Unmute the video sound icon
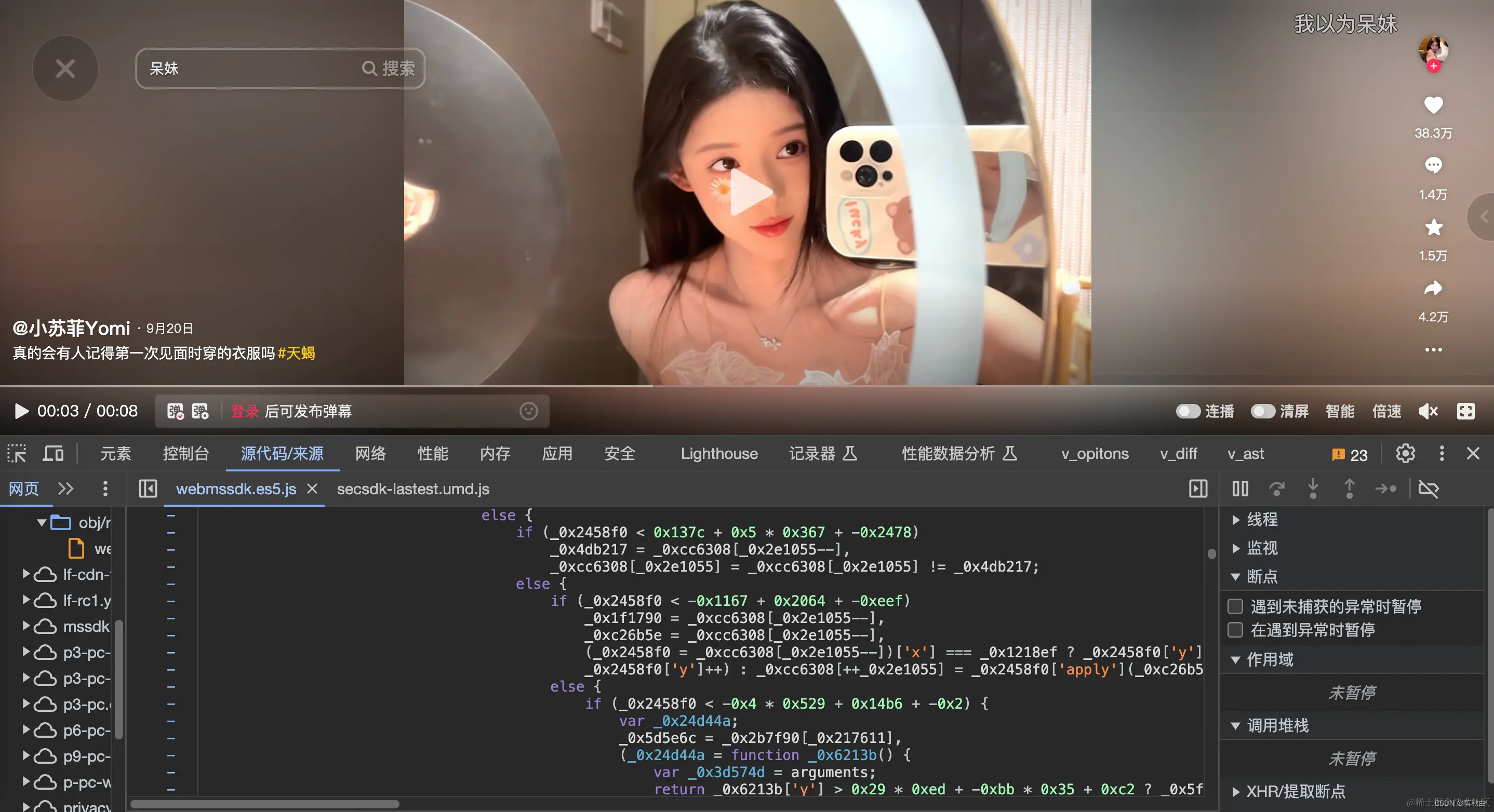 click(1428, 412)
